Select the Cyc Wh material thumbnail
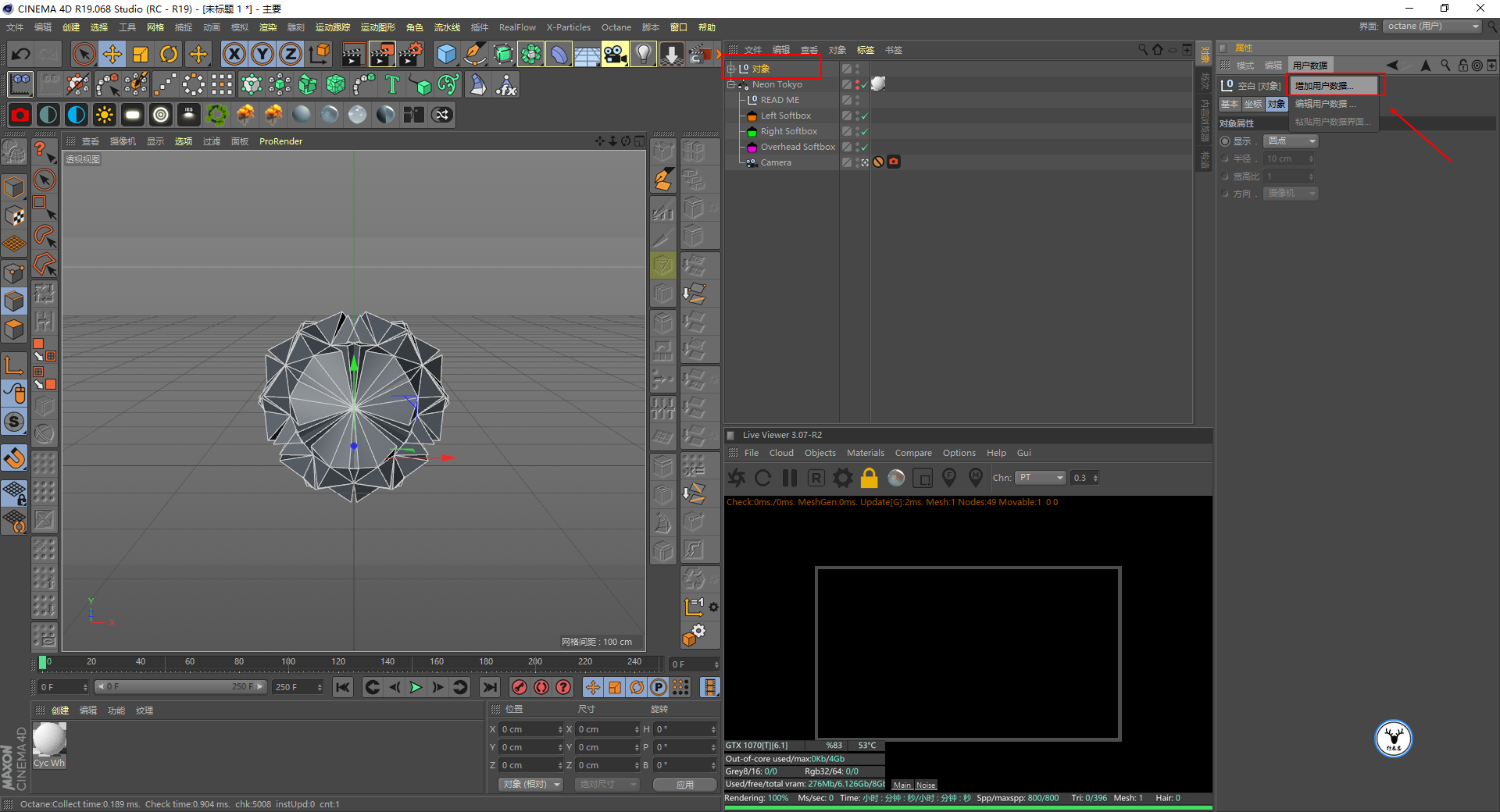The image size is (1500, 812). pos(50,740)
